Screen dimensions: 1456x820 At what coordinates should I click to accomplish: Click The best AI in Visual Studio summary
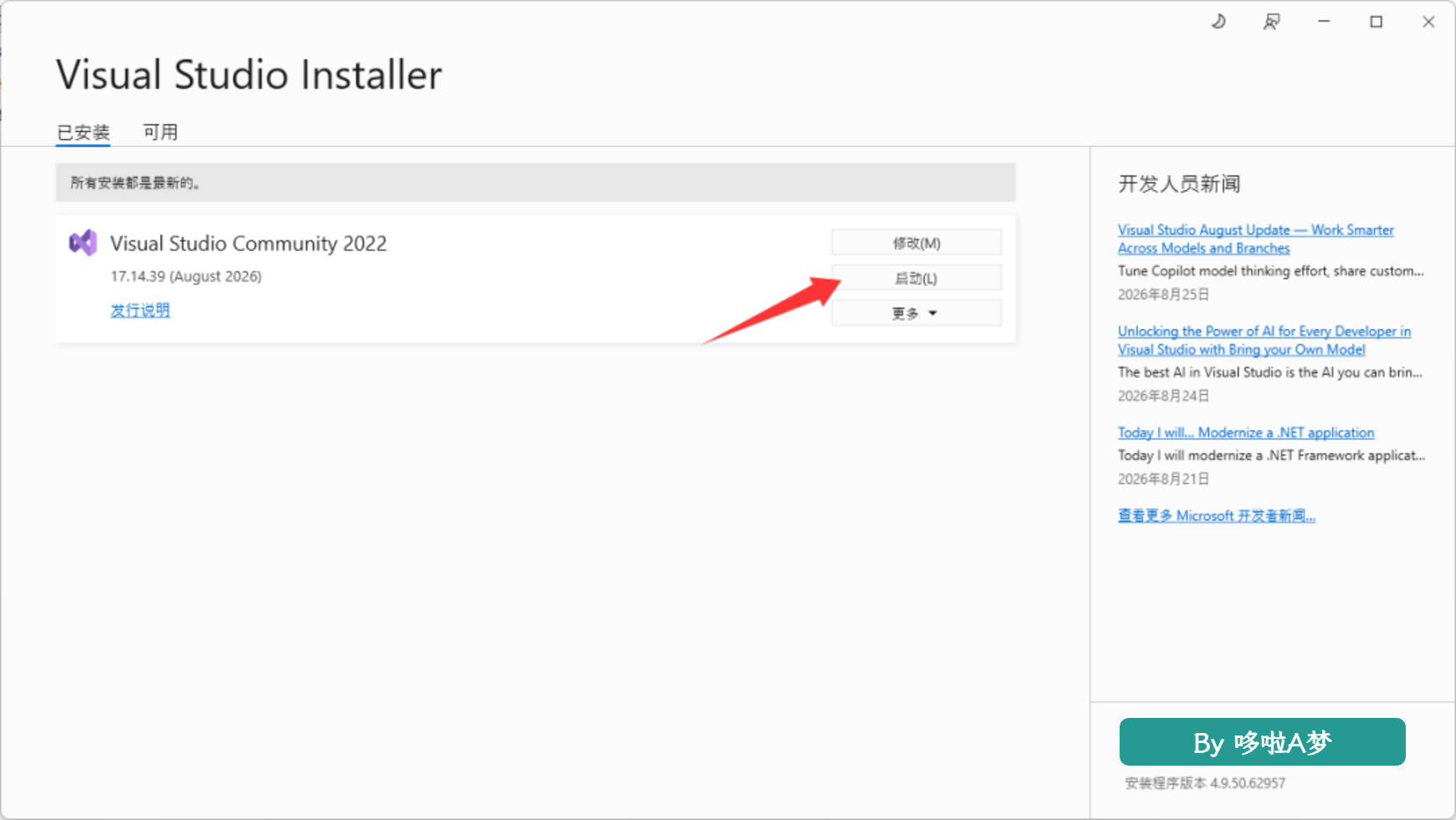pyautogui.click(x=1270, y=372)
